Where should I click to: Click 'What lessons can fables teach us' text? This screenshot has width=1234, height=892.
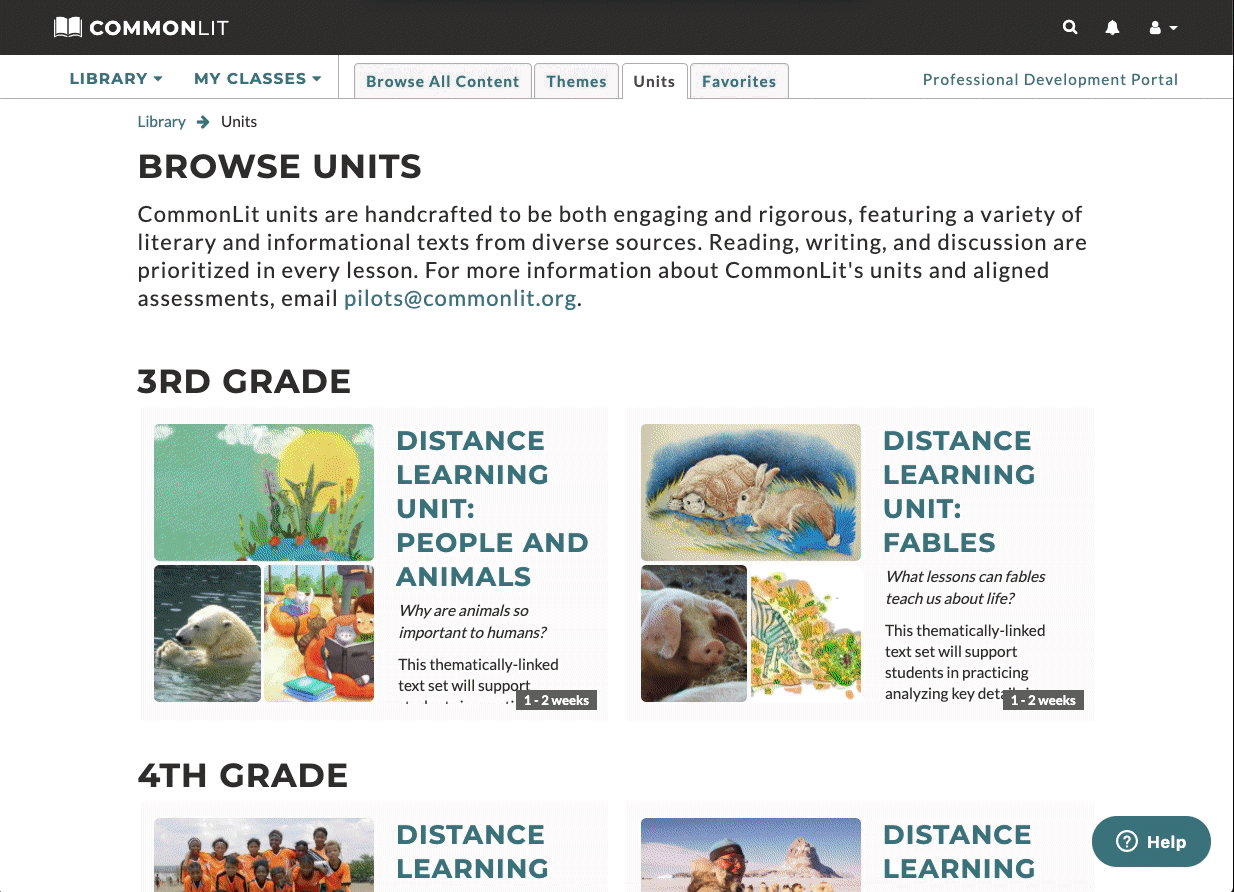965,587
